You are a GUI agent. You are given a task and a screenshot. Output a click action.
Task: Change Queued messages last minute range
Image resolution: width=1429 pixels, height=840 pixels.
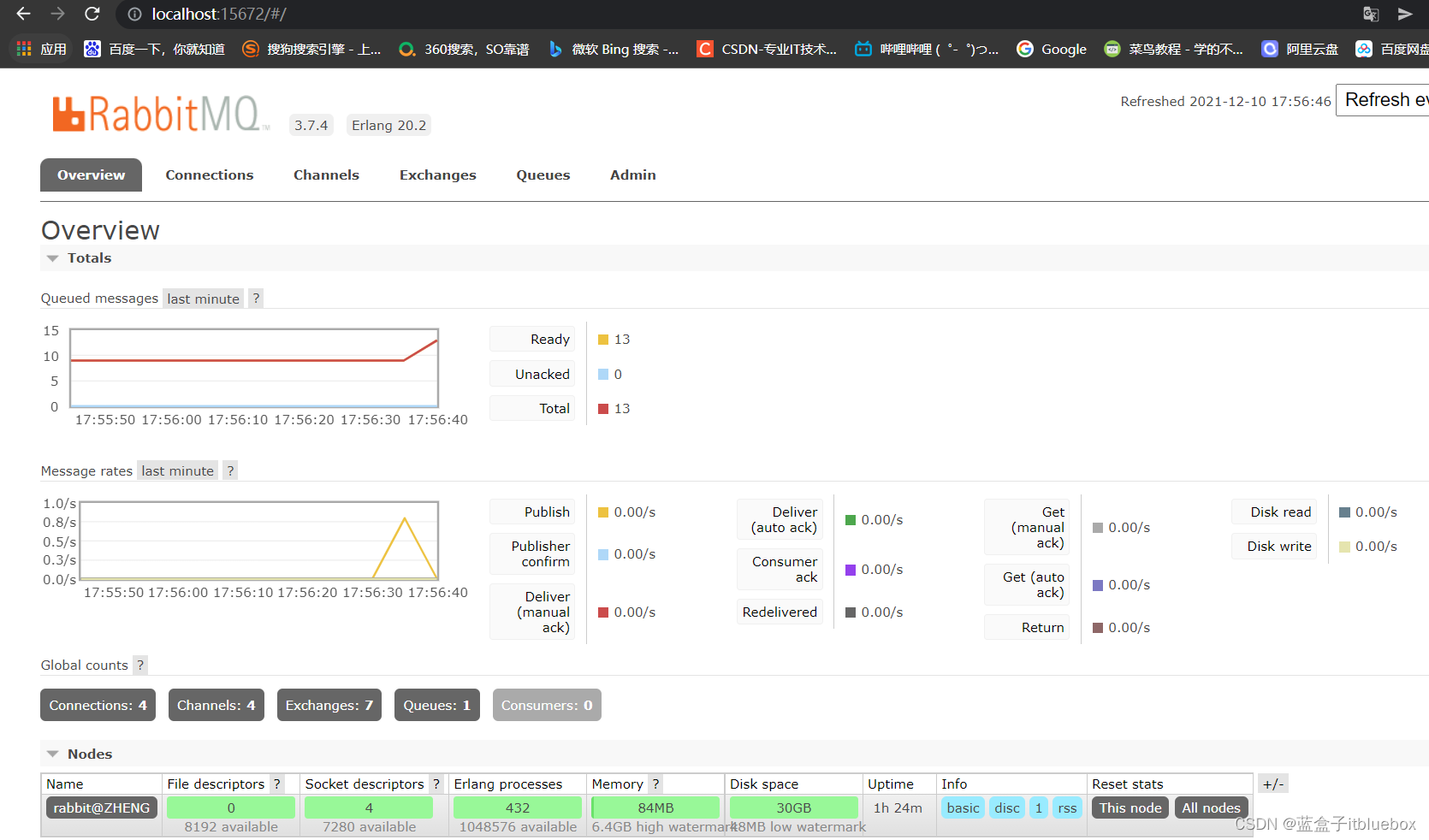tap(203, 299)
